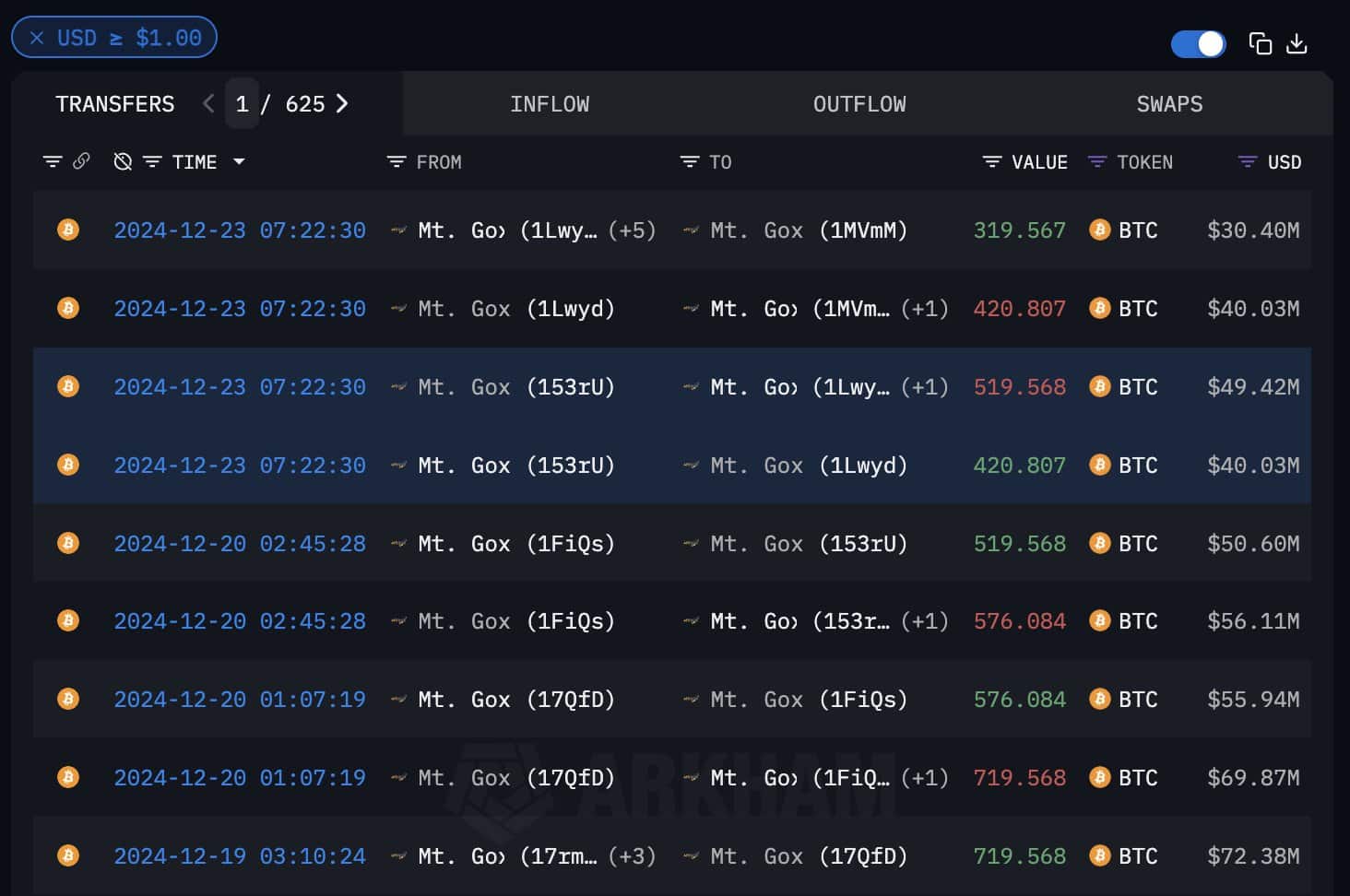Click the link chain icon in header
The height and width of the screenshot is (896, 1350).
pos(81,161)
